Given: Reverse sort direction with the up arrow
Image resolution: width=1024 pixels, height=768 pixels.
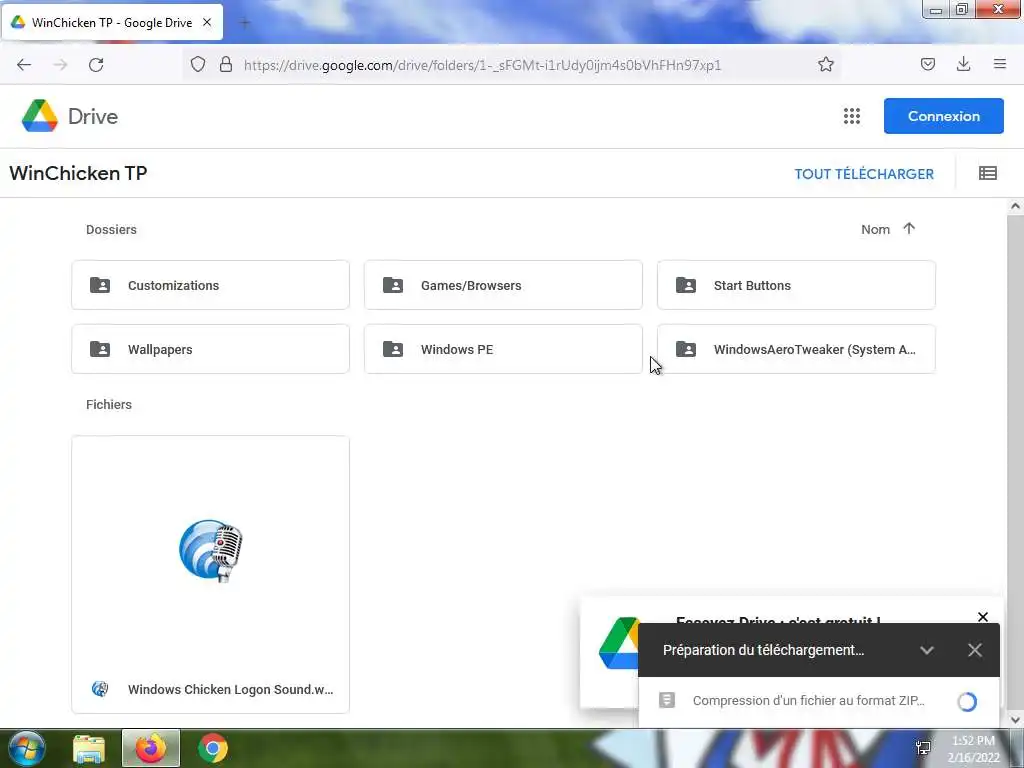Looking at the screenshot, I should [908, 229].
